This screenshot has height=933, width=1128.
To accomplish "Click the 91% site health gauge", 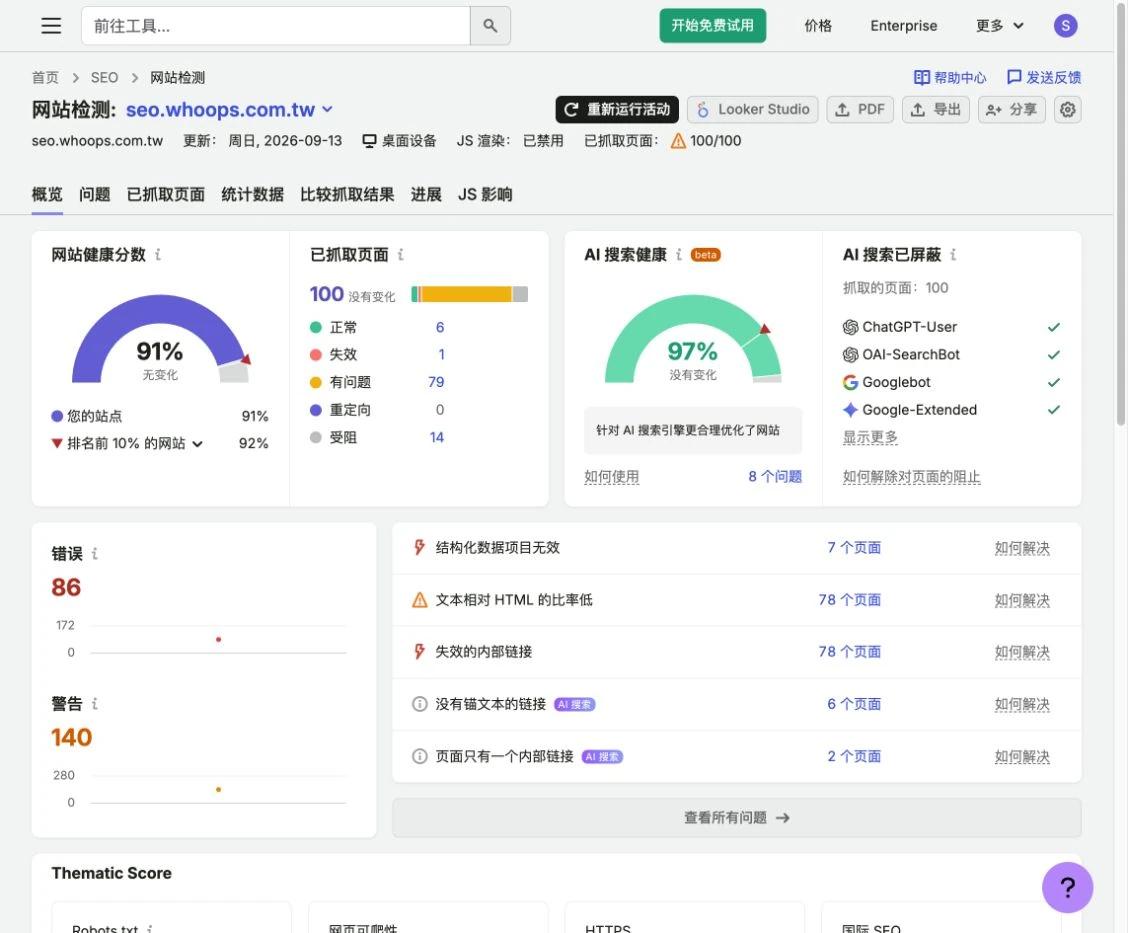I will point(160,339).
